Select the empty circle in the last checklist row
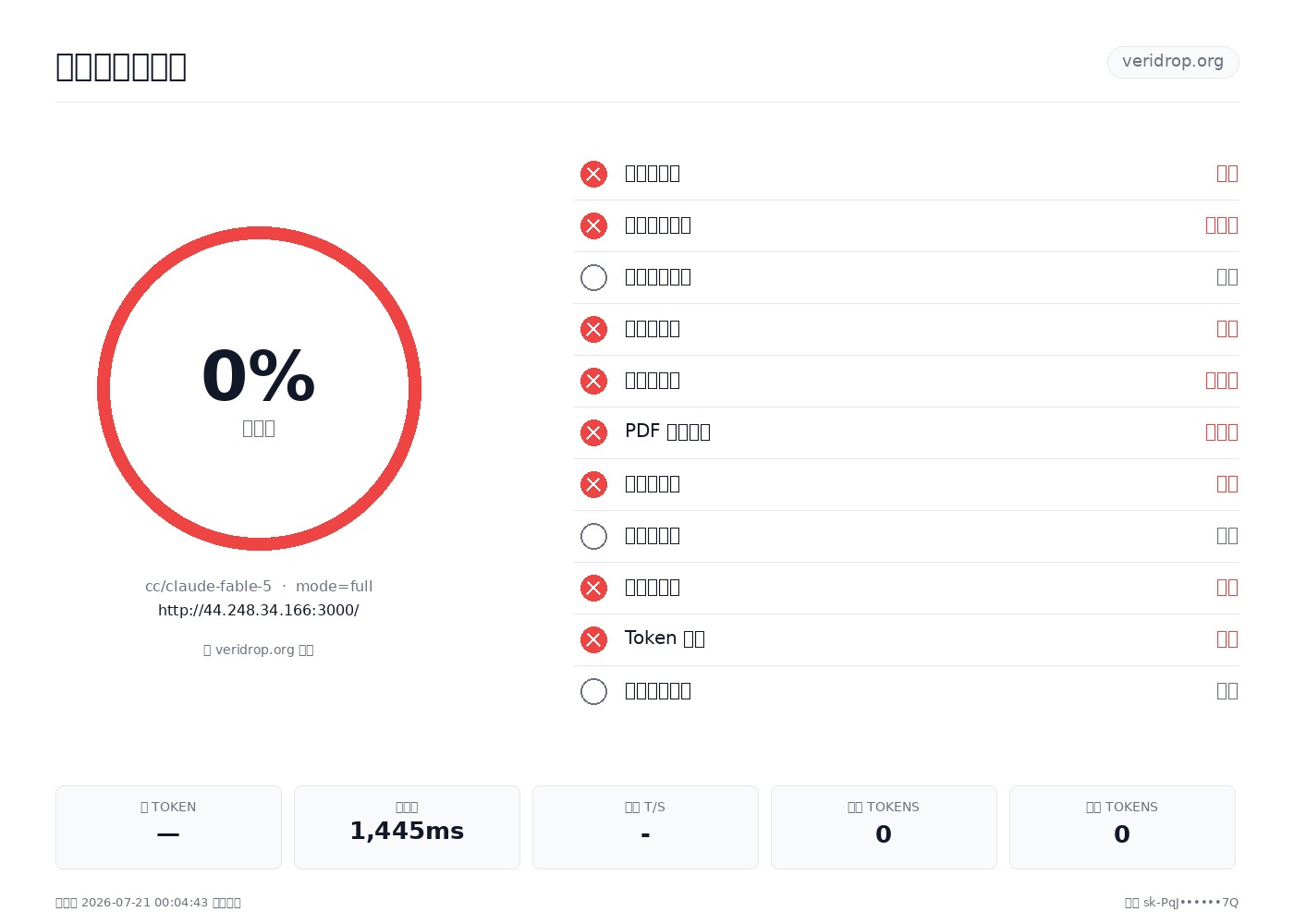The width and height of the screenshot is (1294, 924). click(593, 691)
